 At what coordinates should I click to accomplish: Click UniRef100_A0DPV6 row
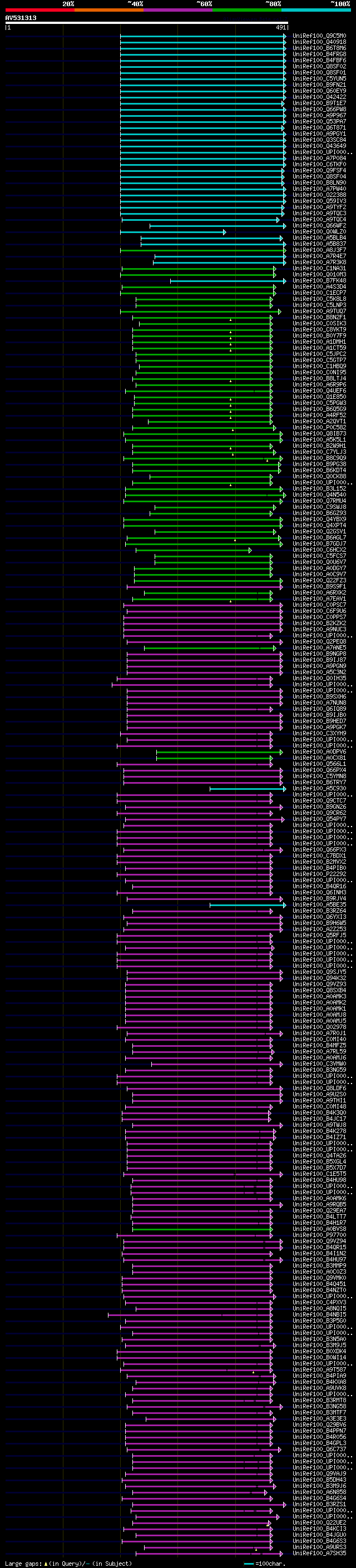pyautogui.click(x=319, y=751)
